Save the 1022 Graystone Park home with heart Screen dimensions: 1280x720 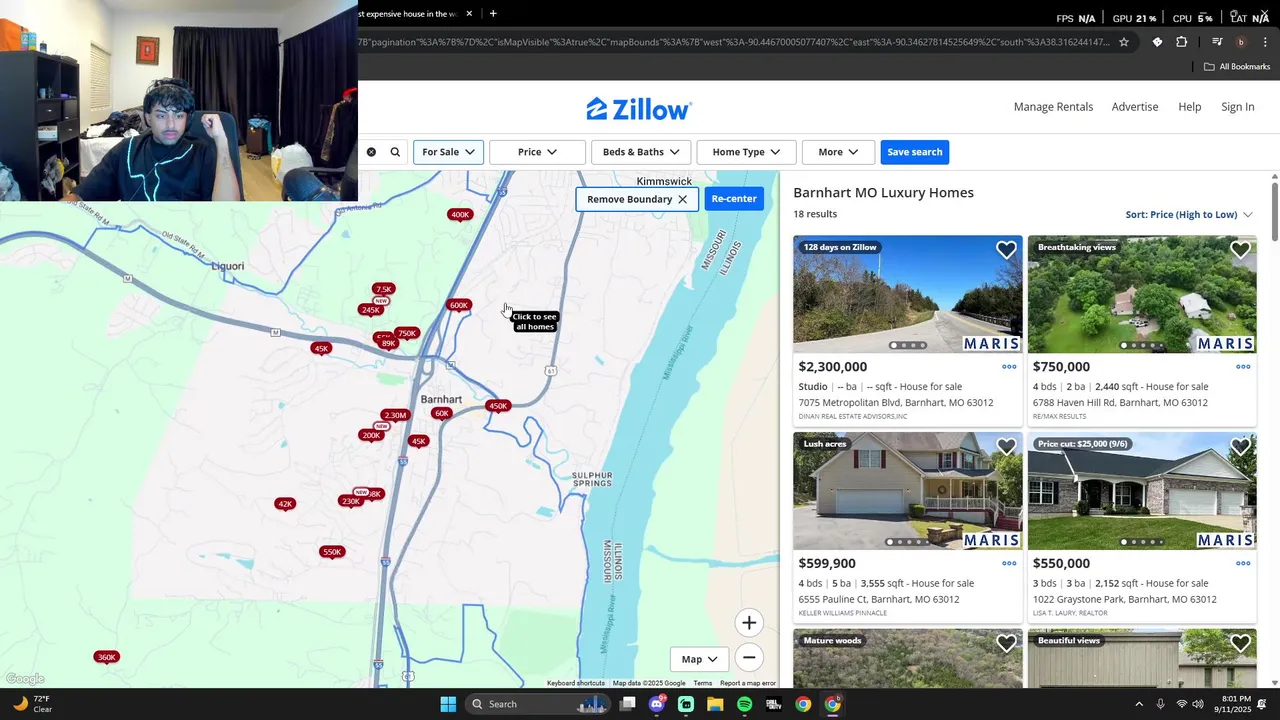click(x=1240, y=447)
